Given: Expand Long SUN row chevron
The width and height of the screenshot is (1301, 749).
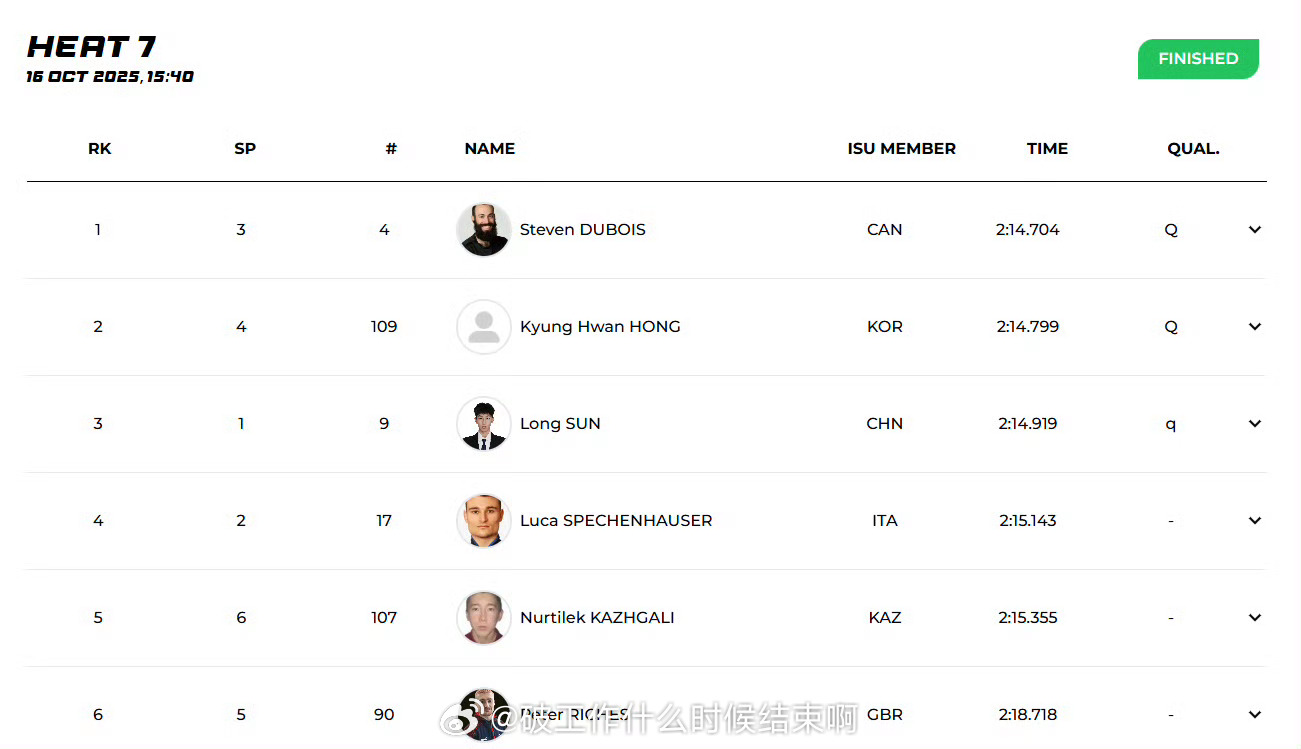Looking at the screenshot, I should tap(1255, 424).
